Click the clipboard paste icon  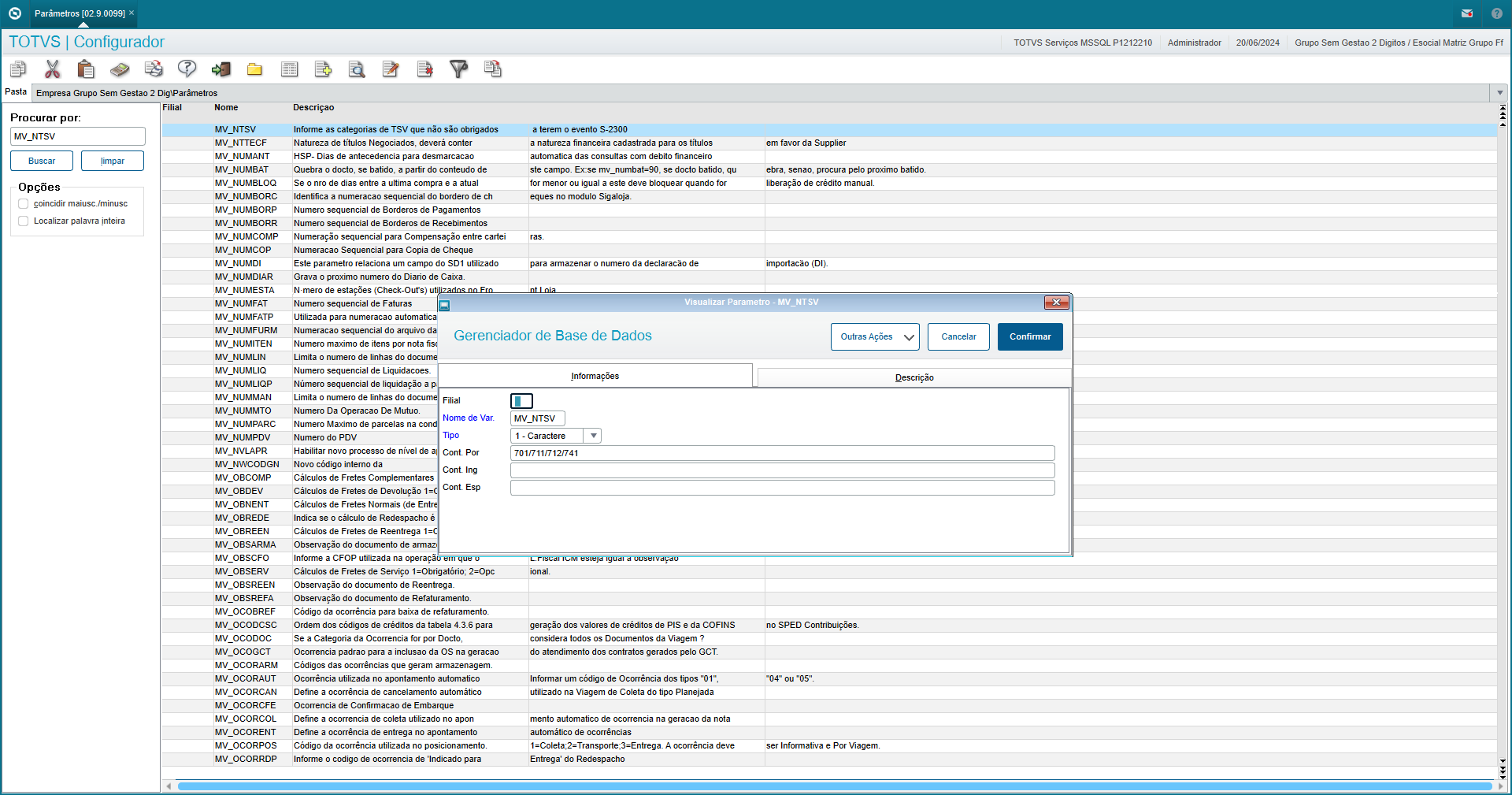86,69
